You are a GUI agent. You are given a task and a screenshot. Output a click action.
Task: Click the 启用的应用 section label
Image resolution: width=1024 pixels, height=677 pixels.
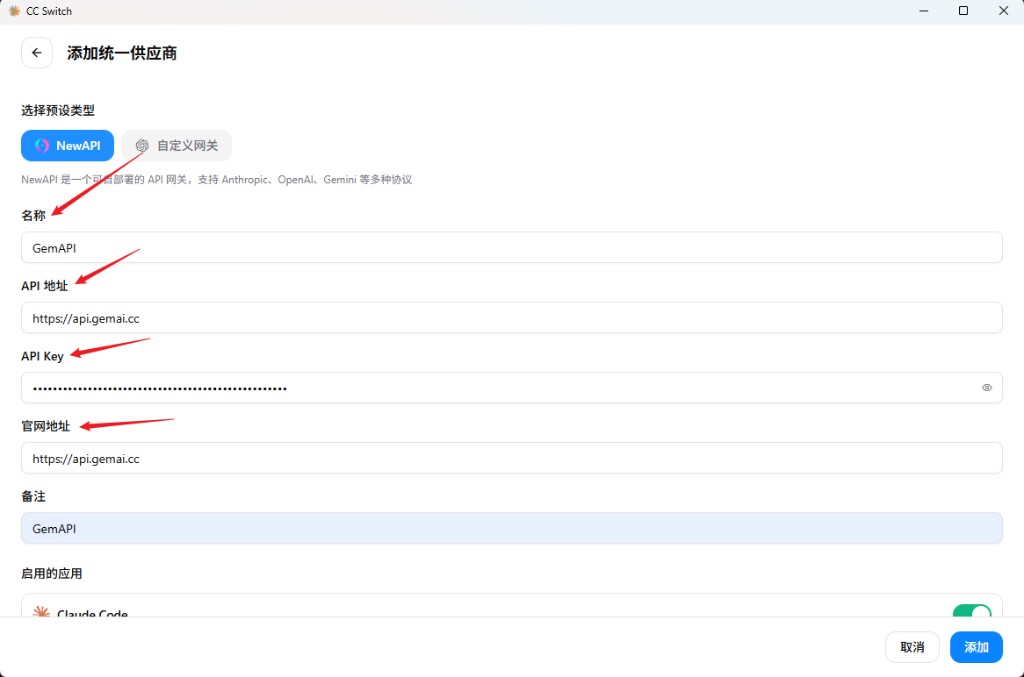point(52,574)
